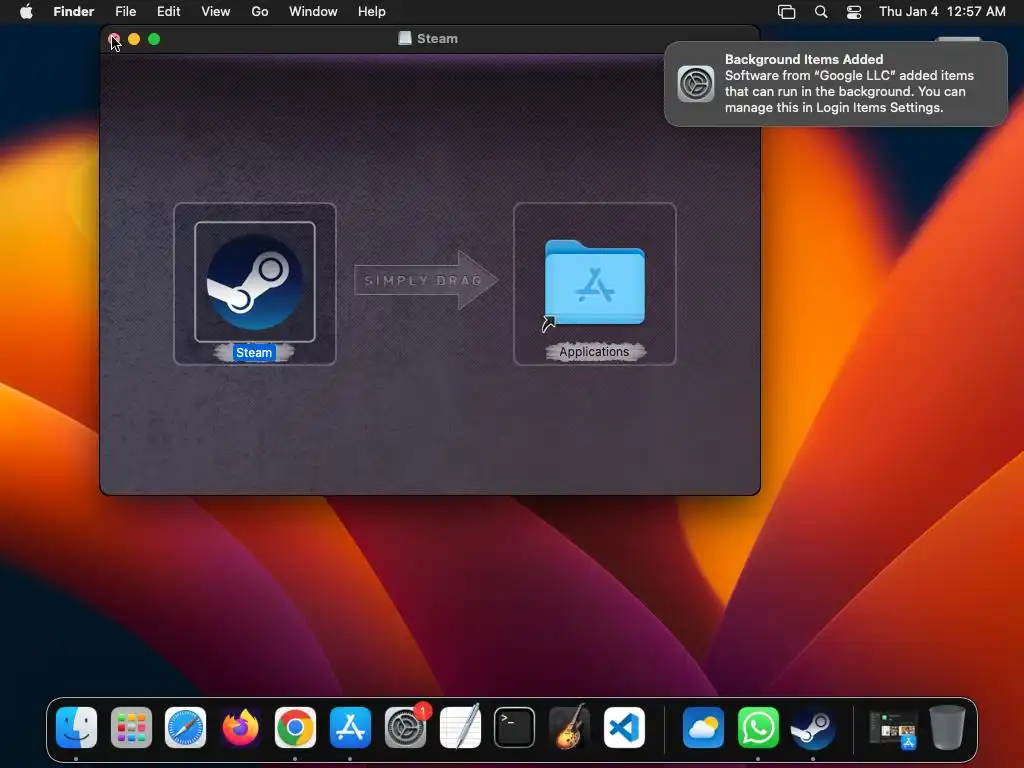Screen dimensions: 1024x768
Task: Select the Steam app icon in installer window
Action: [x=255, y=282]
